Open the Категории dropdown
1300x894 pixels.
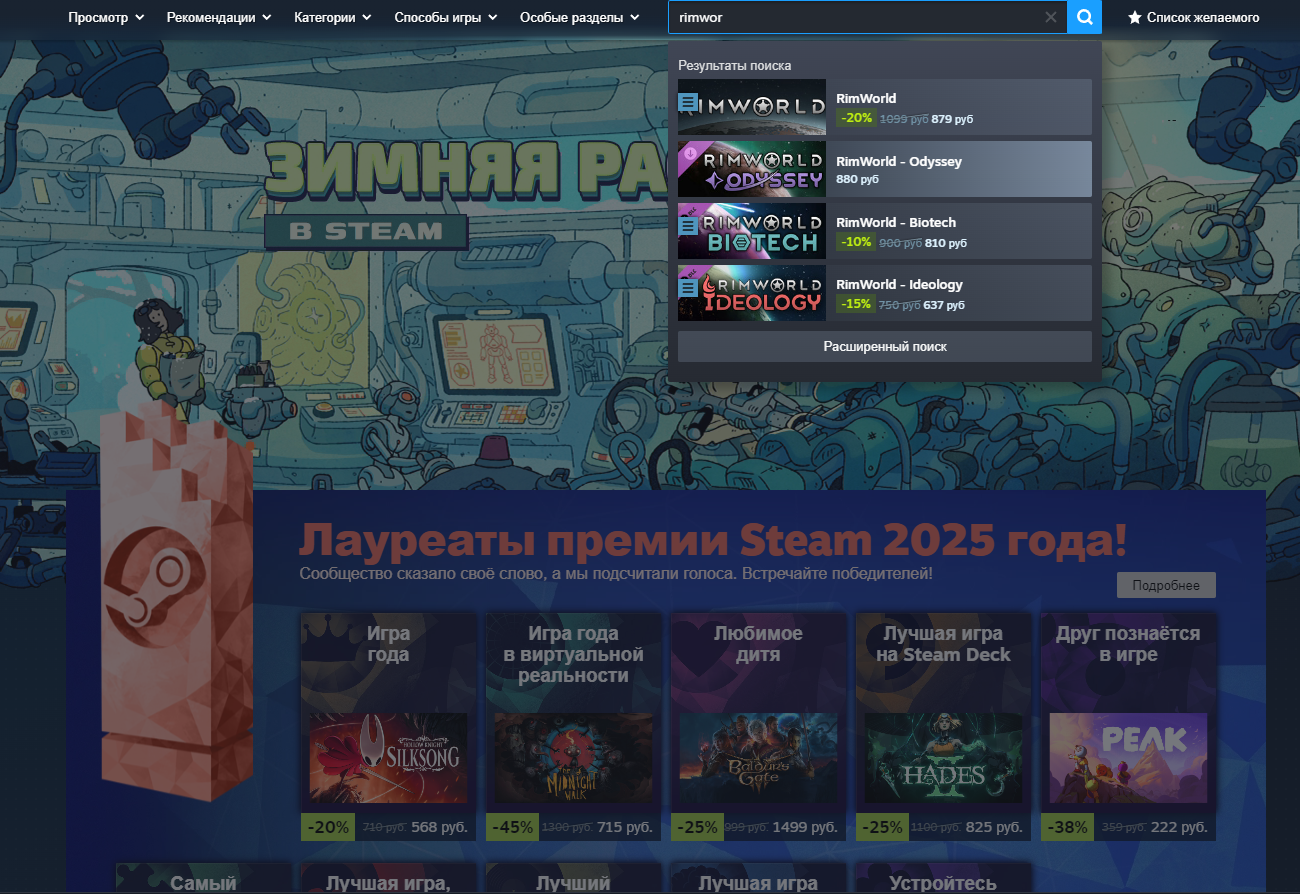(333, 17)
